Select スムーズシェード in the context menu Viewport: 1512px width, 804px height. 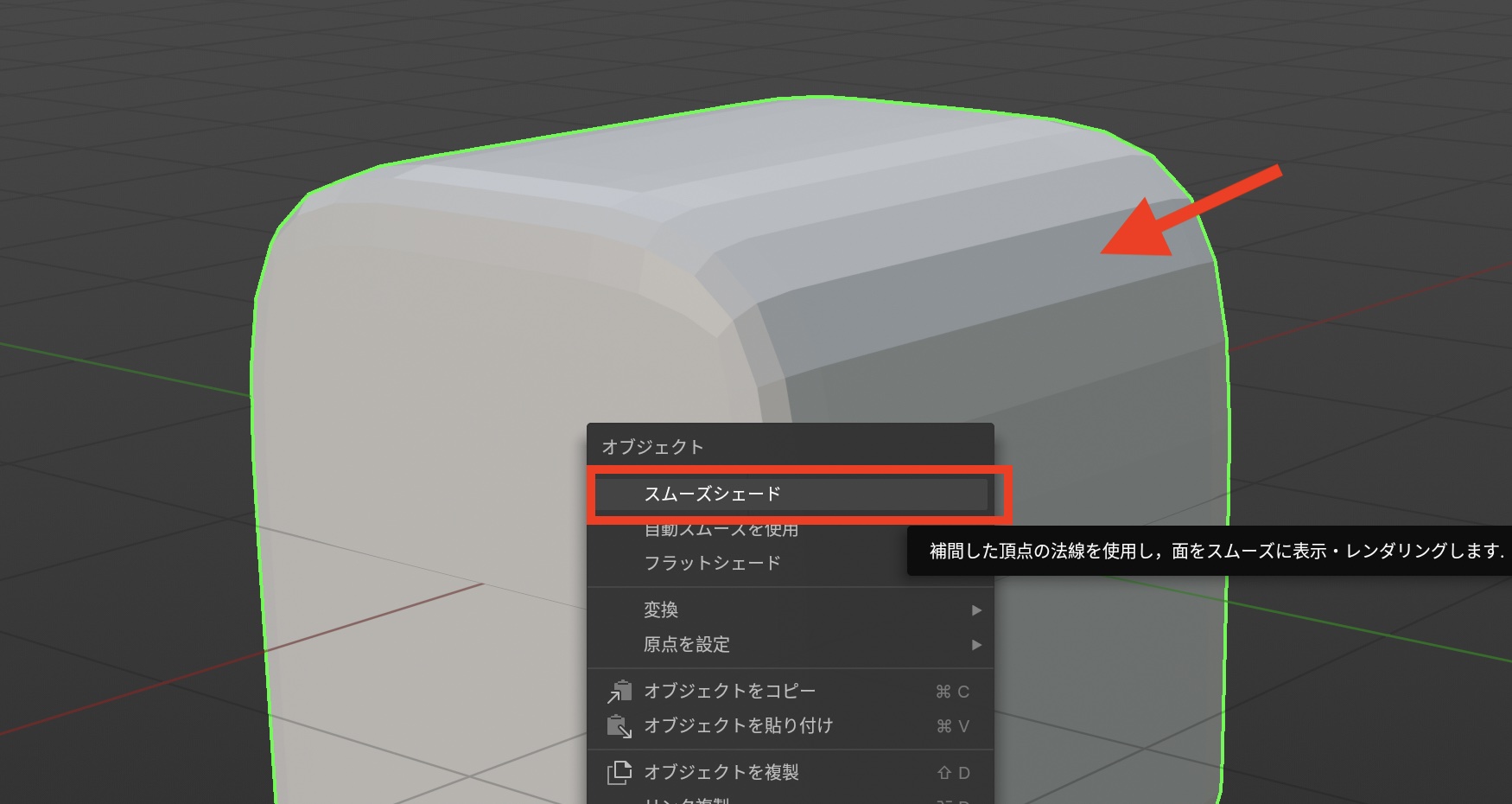[712, 494]
